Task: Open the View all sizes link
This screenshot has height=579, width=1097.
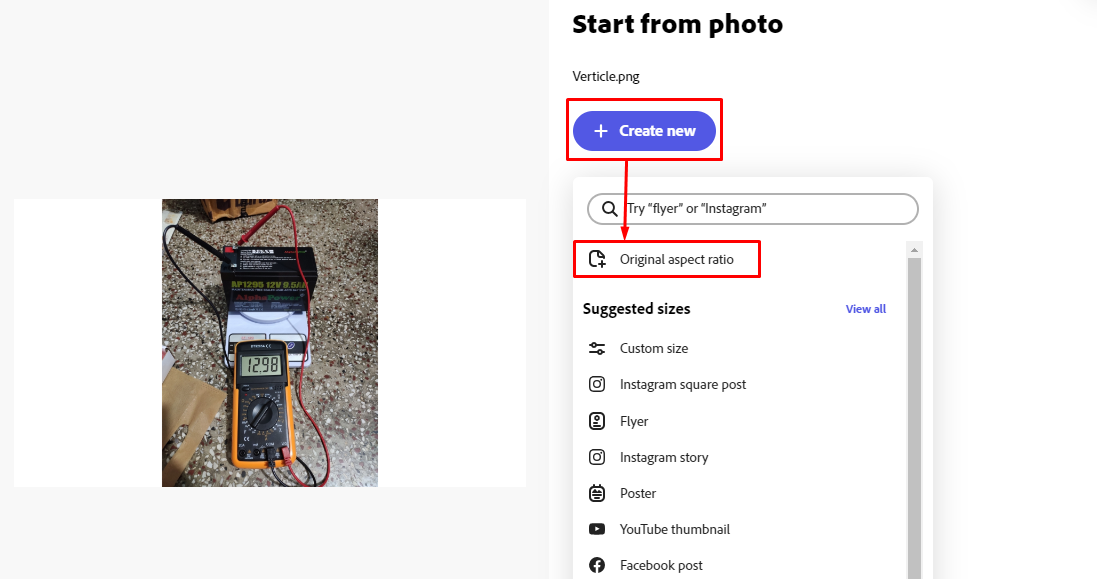Action: tap(865, 309)
